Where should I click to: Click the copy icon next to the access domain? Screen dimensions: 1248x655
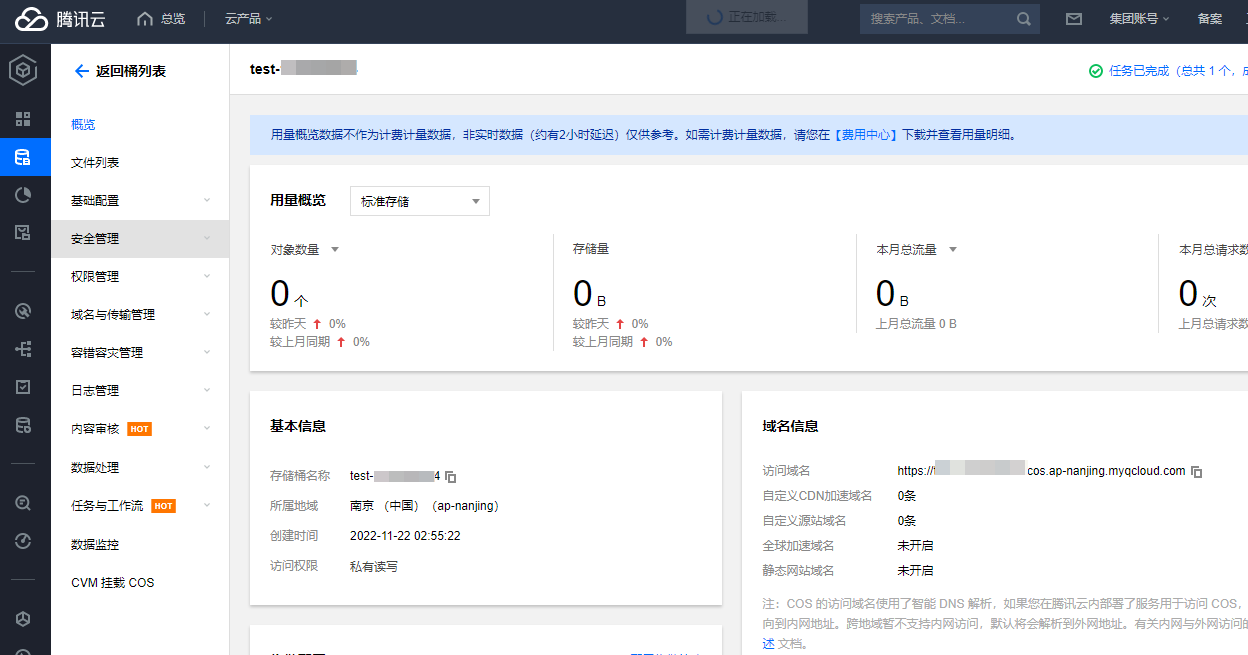1196,471
